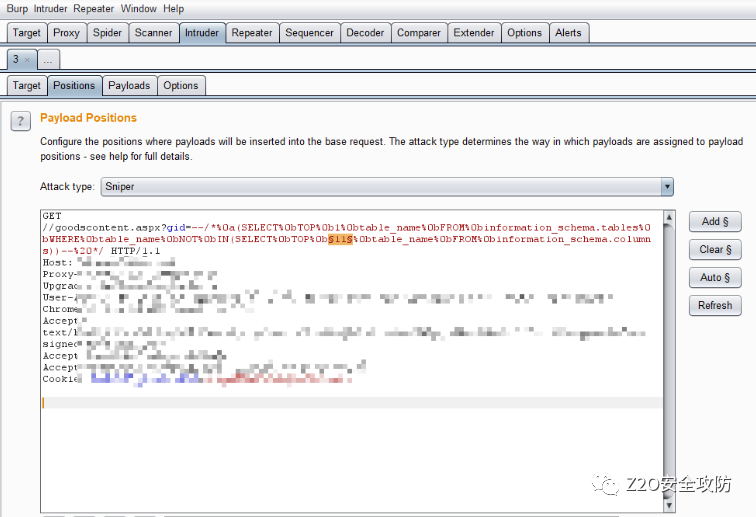Select the Positions sub-tab
The height and width of the screenshot is (517, 756).
pos(74,85)
